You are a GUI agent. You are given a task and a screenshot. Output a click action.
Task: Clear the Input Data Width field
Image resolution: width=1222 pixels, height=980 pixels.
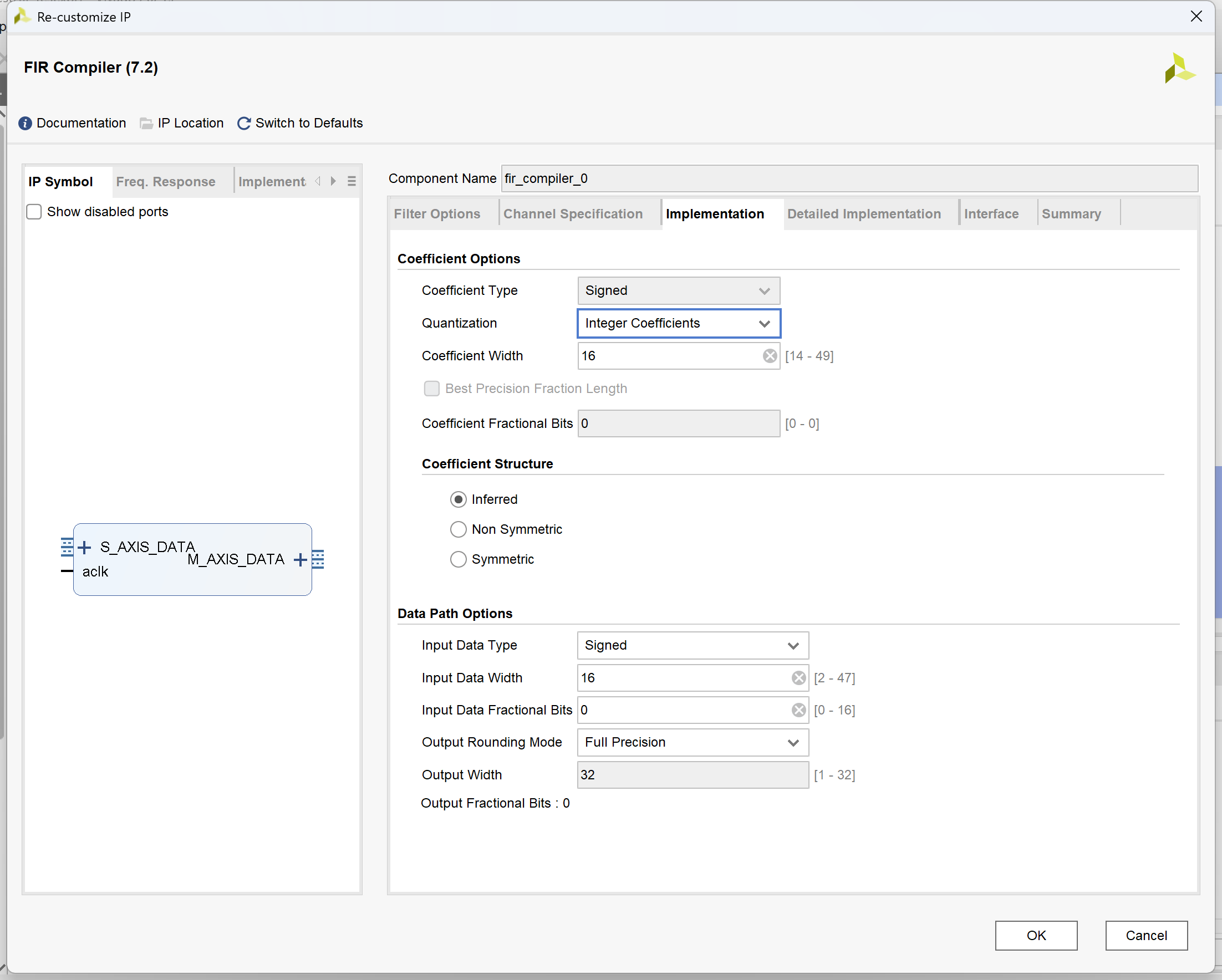click(798, 678)
